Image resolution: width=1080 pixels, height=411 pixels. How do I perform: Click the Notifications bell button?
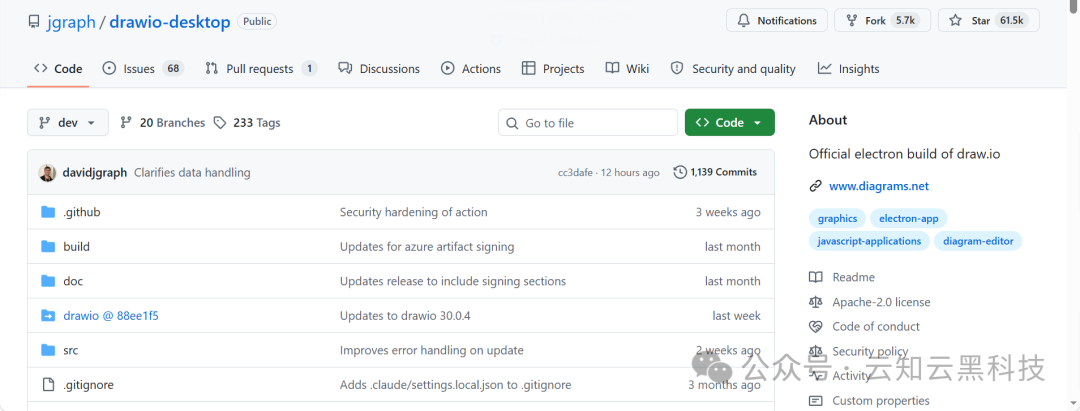pyautogui.click(x=776, y=21)
